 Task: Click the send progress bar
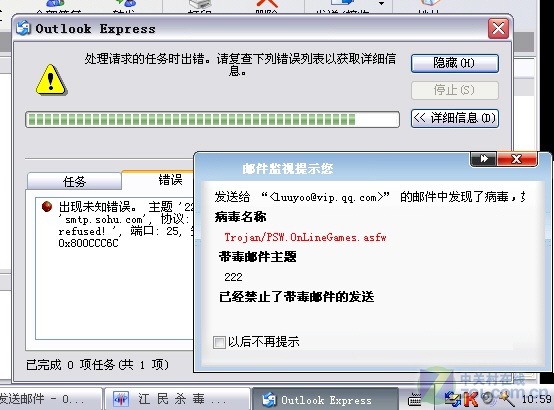[x=212, y=119]
